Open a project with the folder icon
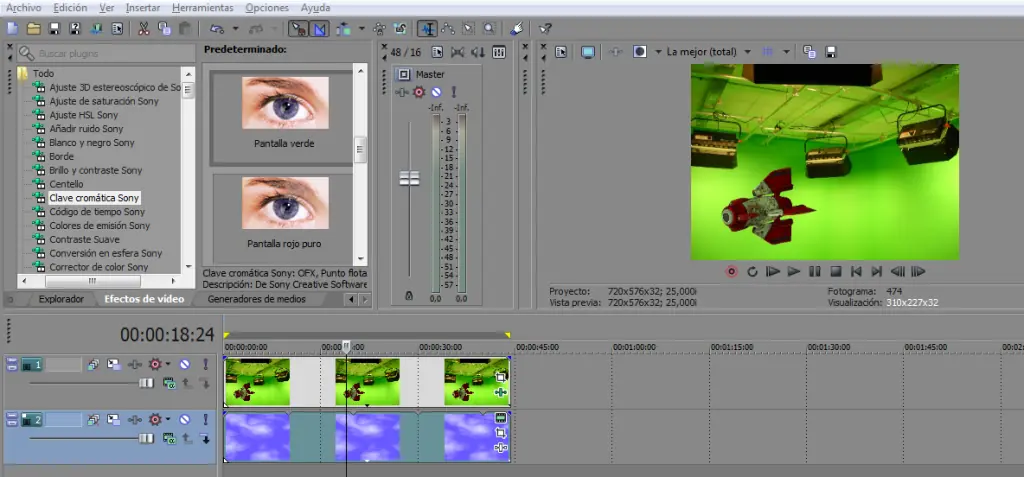This screenshot has height=477, width=1024. pyautogui.click(x=33, y=29)
